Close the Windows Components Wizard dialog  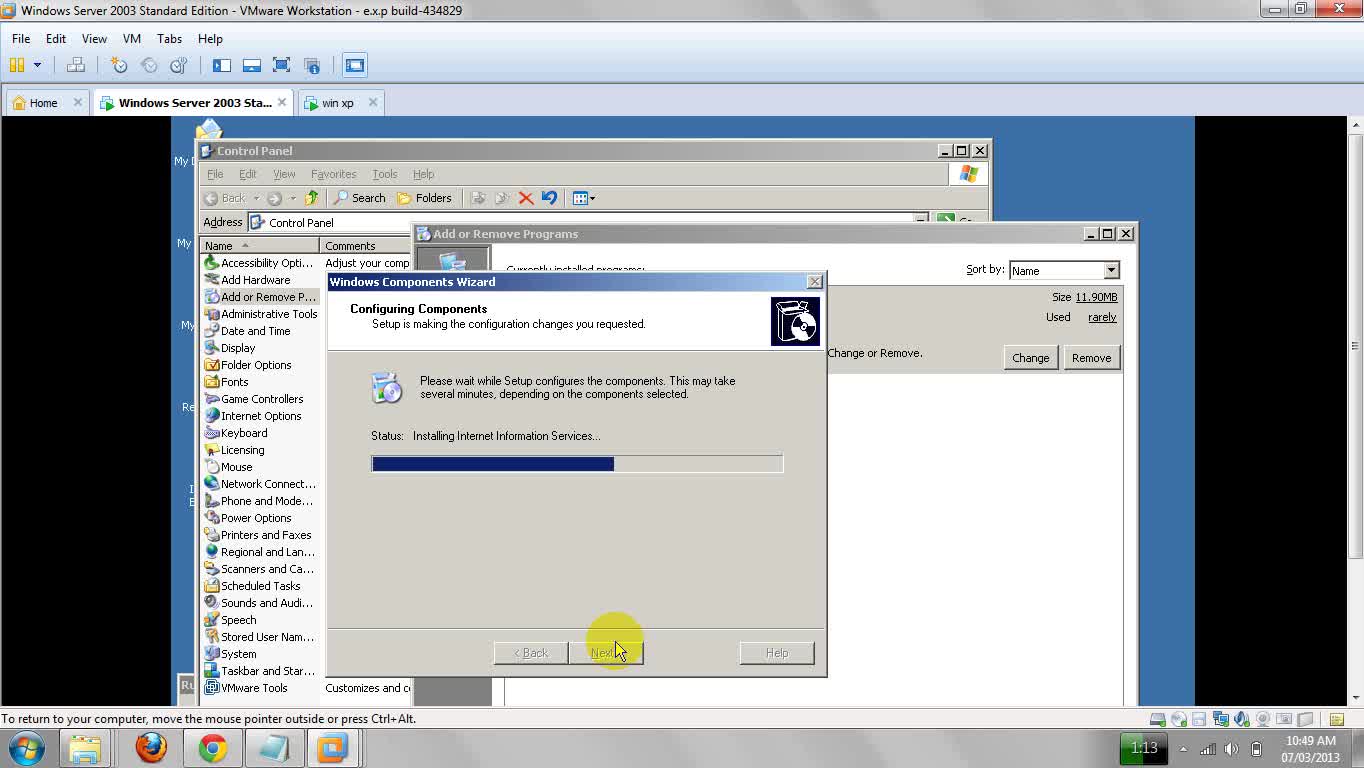point(814,282)
